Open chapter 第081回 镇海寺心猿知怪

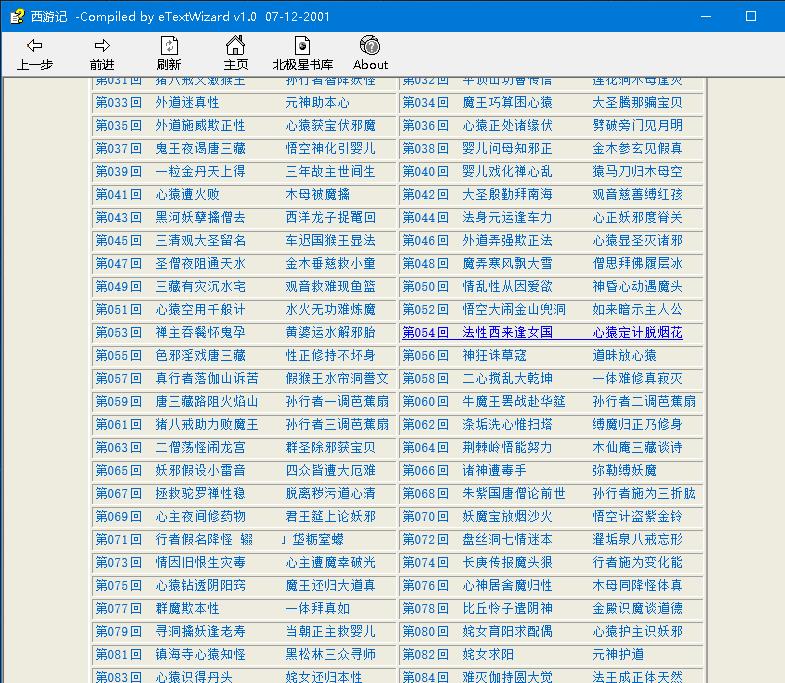coord(235,655)
